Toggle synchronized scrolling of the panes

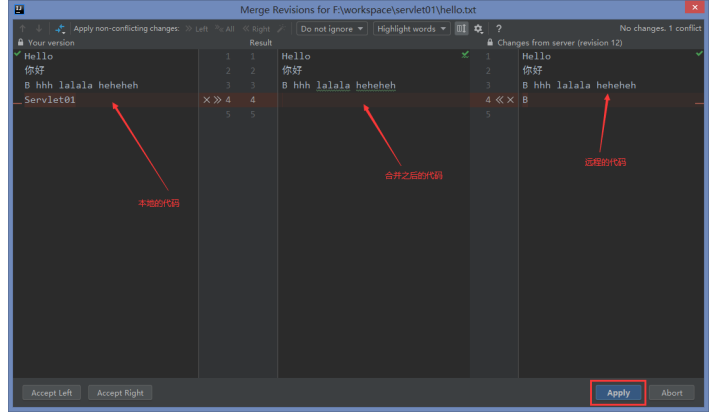pos(461,29)
